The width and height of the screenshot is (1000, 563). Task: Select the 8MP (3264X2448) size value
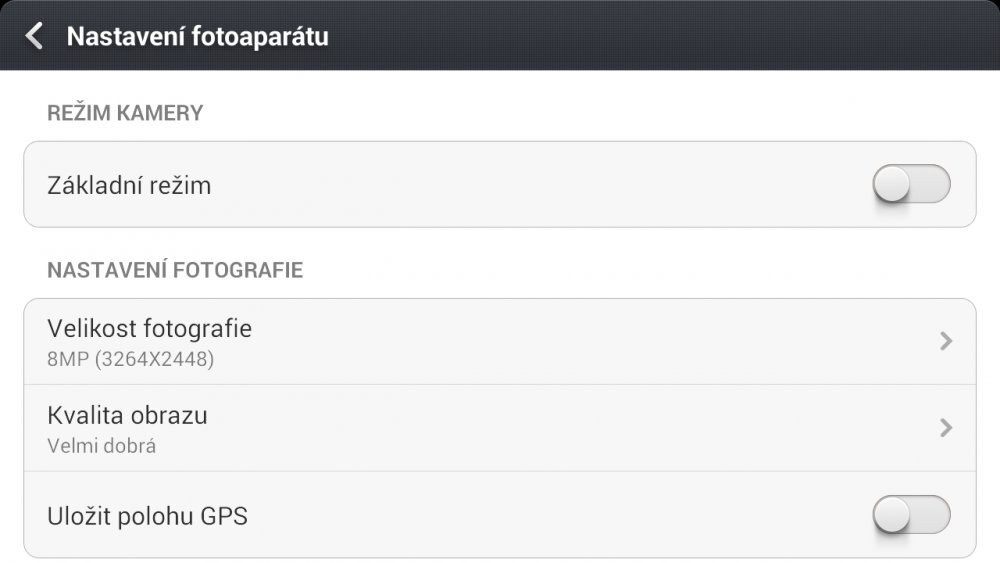[131, 359]
